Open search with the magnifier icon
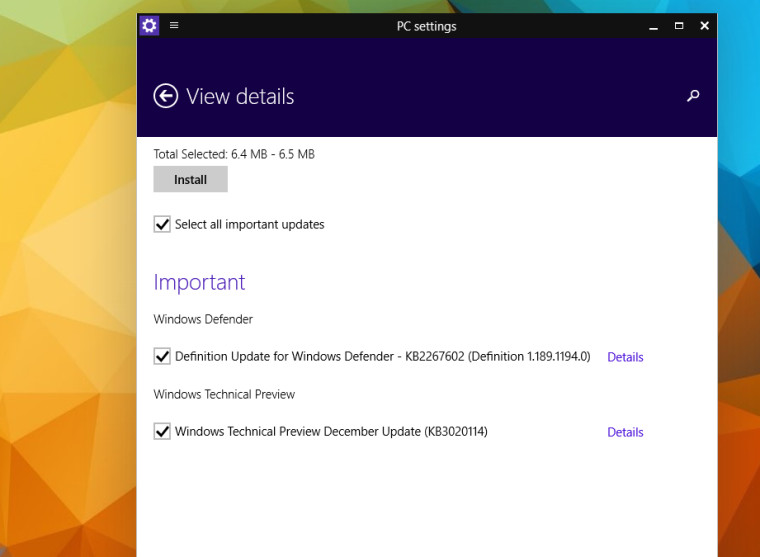This screenshot has height=557, width=760. point(693,95)
